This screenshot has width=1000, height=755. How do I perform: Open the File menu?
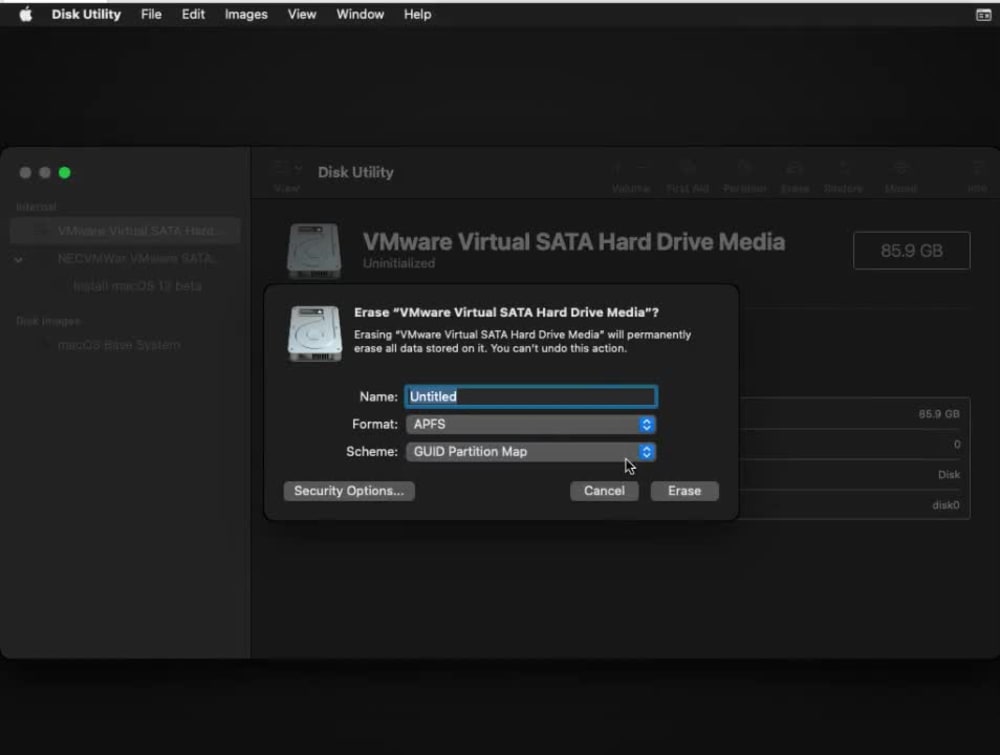pyautogui.click(x=150, y=14)
